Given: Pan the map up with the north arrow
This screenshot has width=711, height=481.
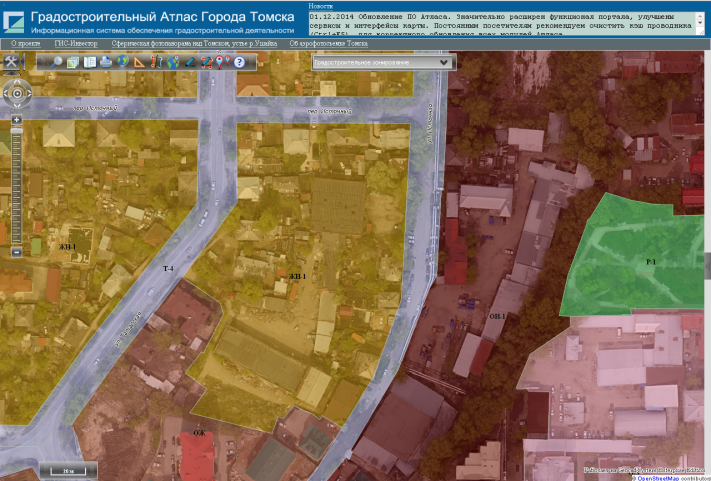Looking at the screenshot, I should point(17,82).
